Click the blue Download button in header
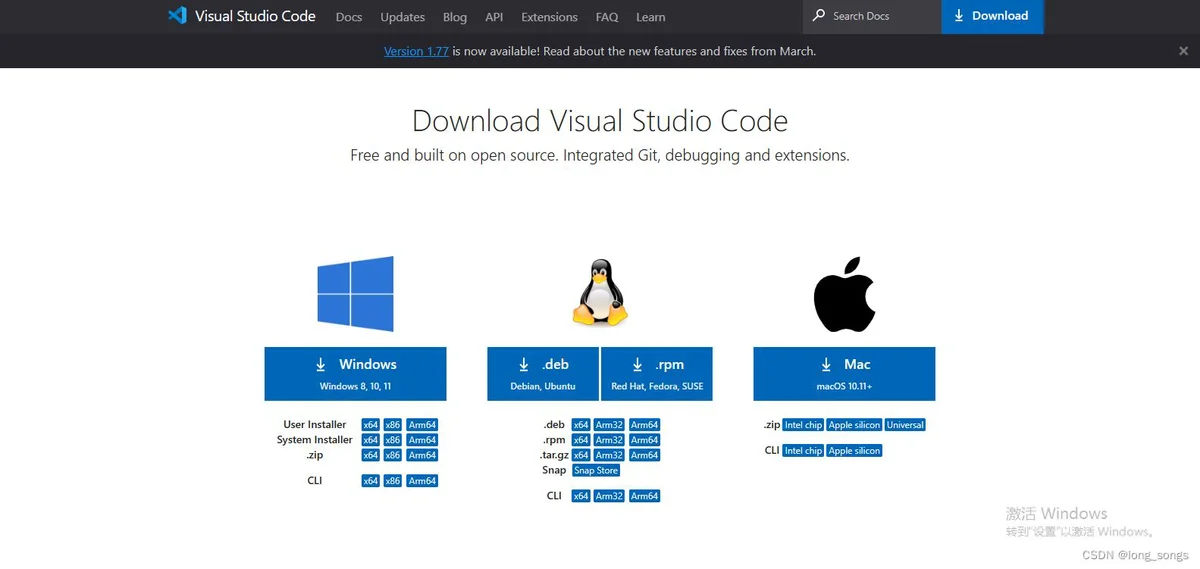 coord(992,16)
